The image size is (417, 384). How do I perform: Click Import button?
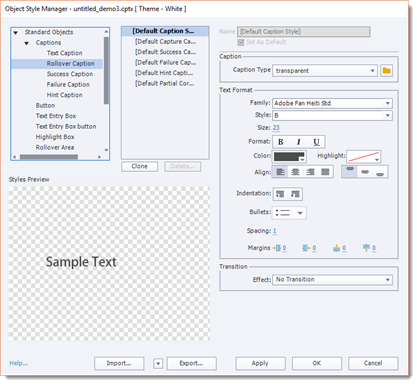(x=119, y=364)
